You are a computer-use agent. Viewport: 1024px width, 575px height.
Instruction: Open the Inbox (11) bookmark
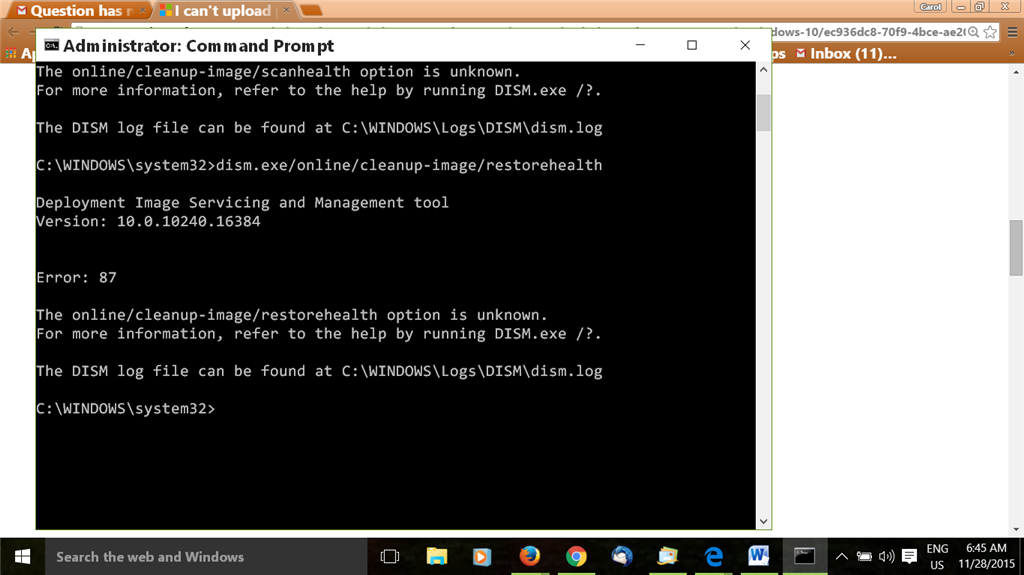[846, 54]
